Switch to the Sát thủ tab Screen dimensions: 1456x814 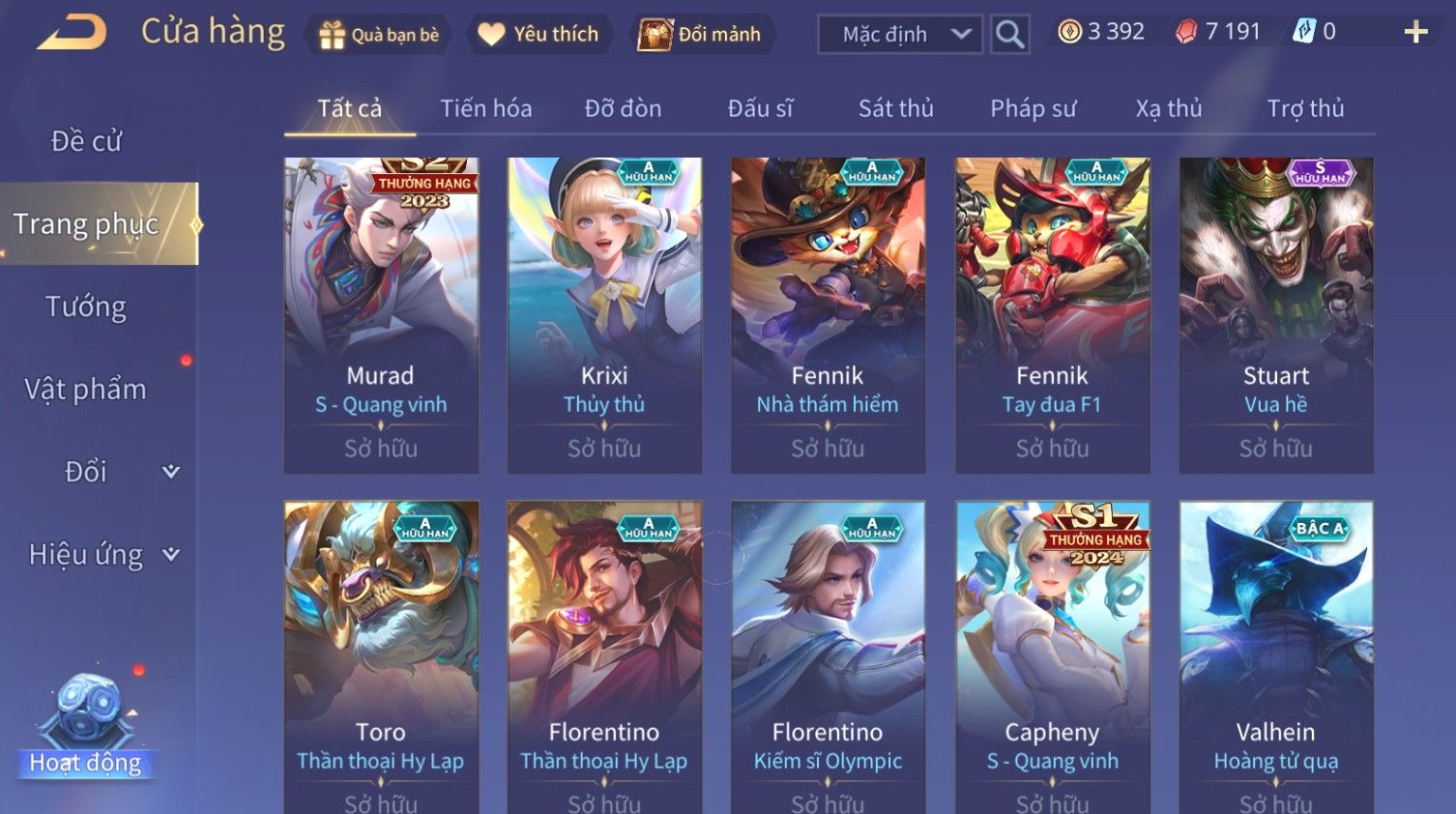896,108
